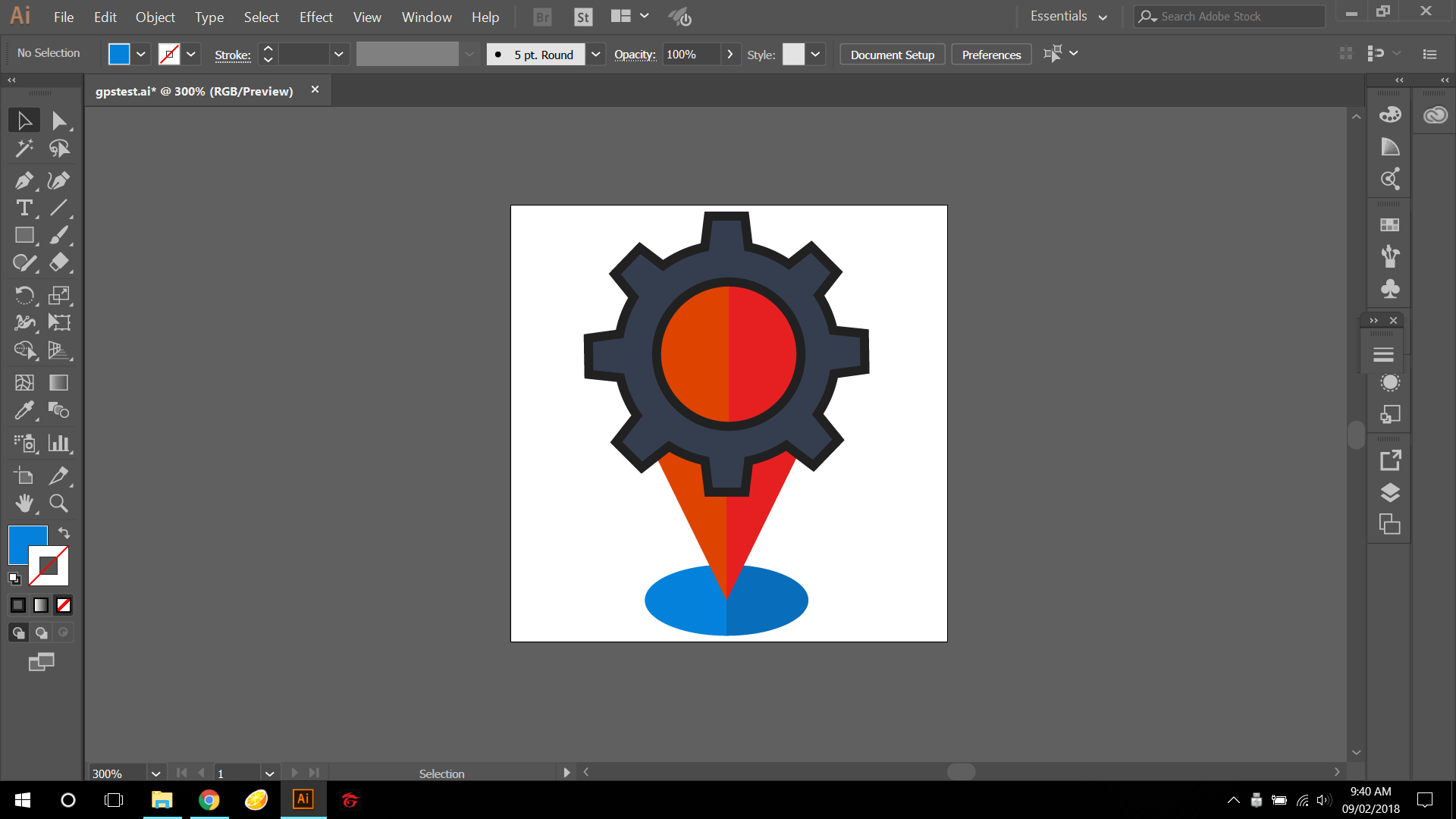Open the Brushes panel

tap(1390, 256)
